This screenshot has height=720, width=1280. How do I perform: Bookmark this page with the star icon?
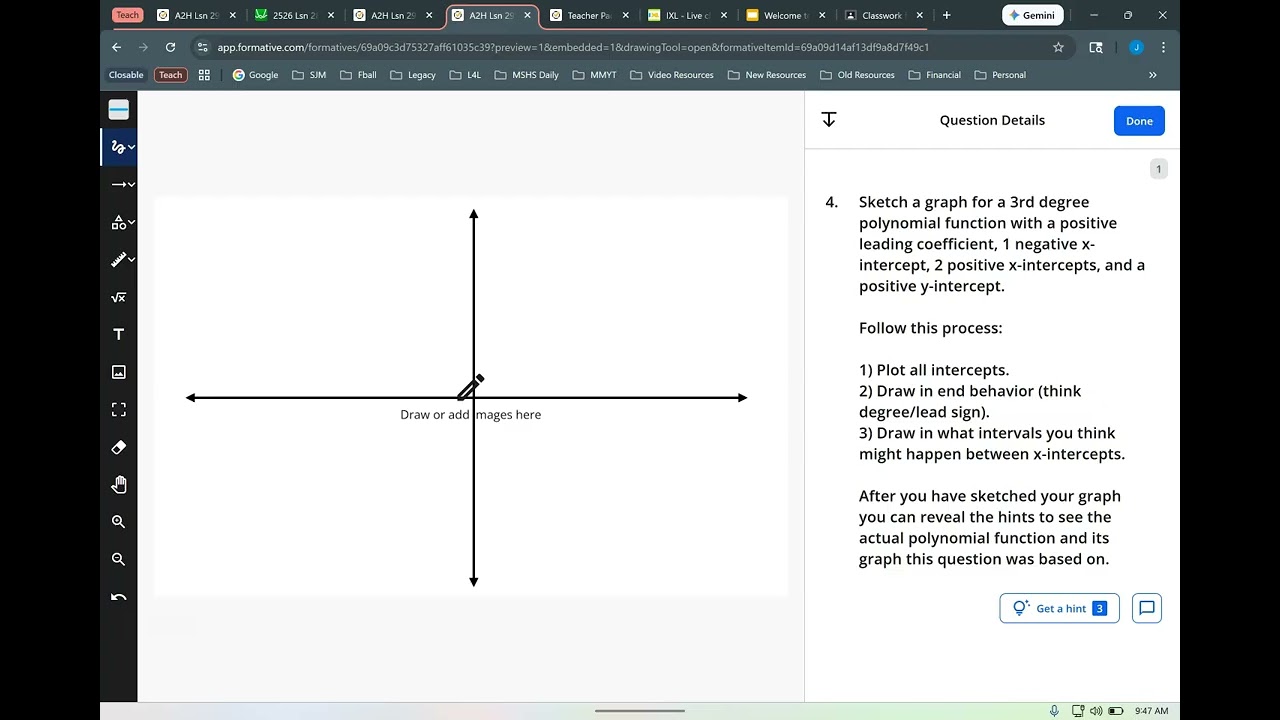(1058, 47)
